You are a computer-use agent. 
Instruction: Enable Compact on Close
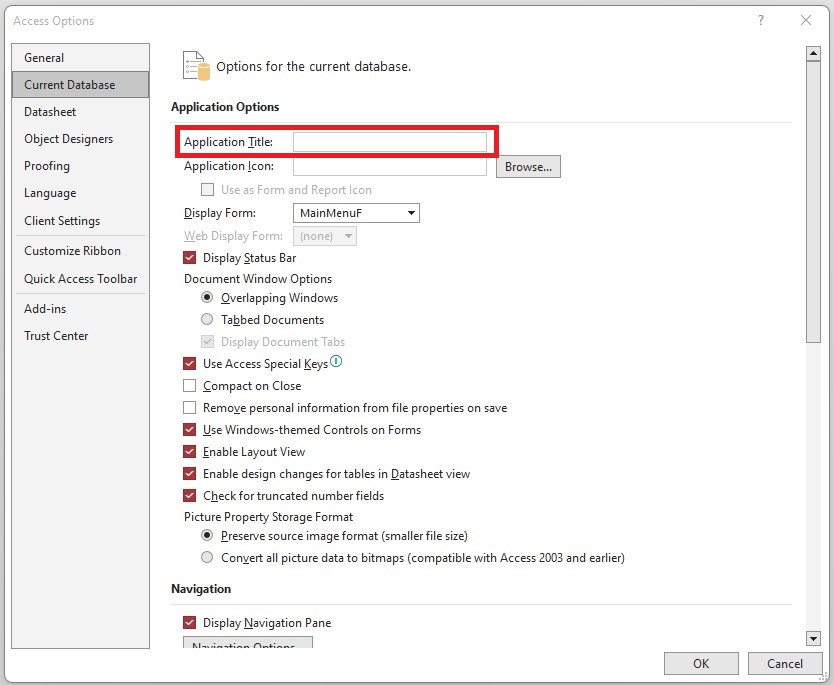pyautogui.click(x=190, y=385)
